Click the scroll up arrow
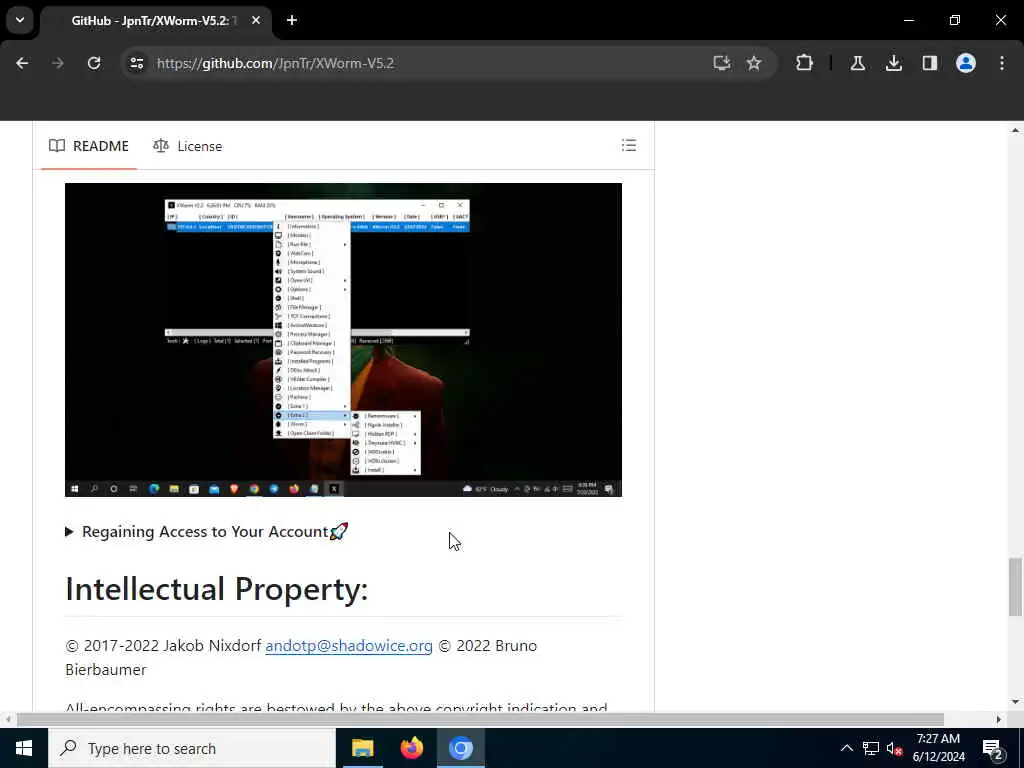The image size is (1024, 768). tap(1015, 131)
